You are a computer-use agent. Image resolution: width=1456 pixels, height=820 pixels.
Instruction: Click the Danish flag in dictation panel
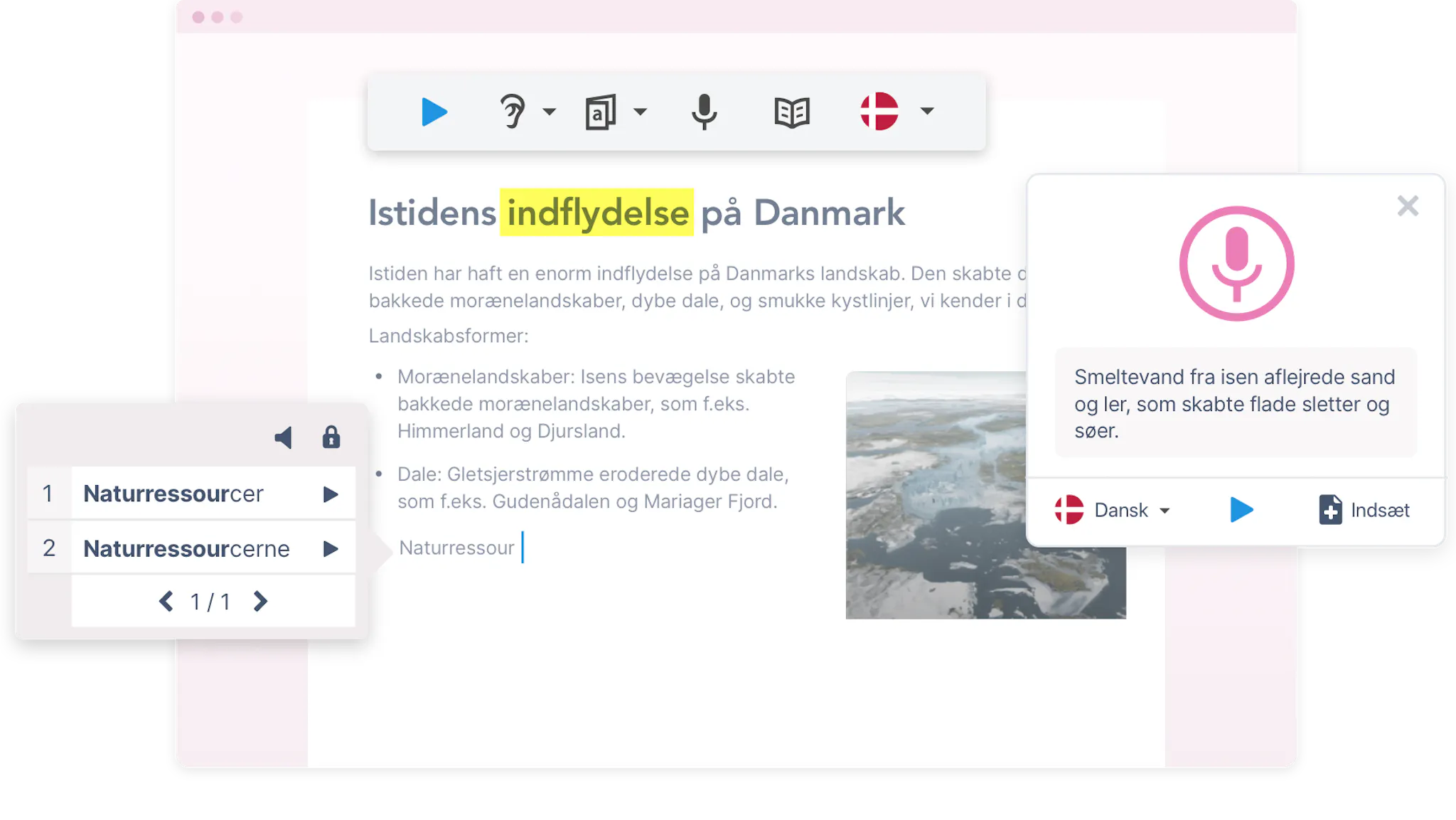coord(1069,510)
